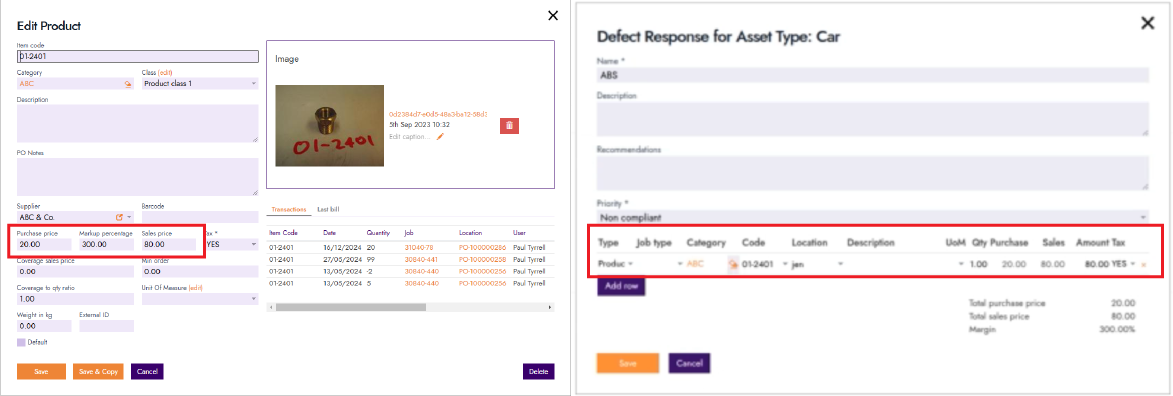The image size is (1173, 396).
Task: Select the Transactions tab
Action: tap(289, 210)
